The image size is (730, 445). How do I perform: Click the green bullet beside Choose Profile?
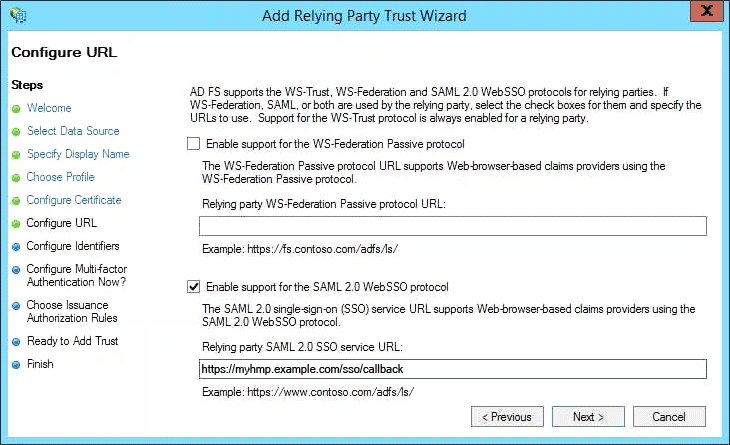click(x=16, y=178)
